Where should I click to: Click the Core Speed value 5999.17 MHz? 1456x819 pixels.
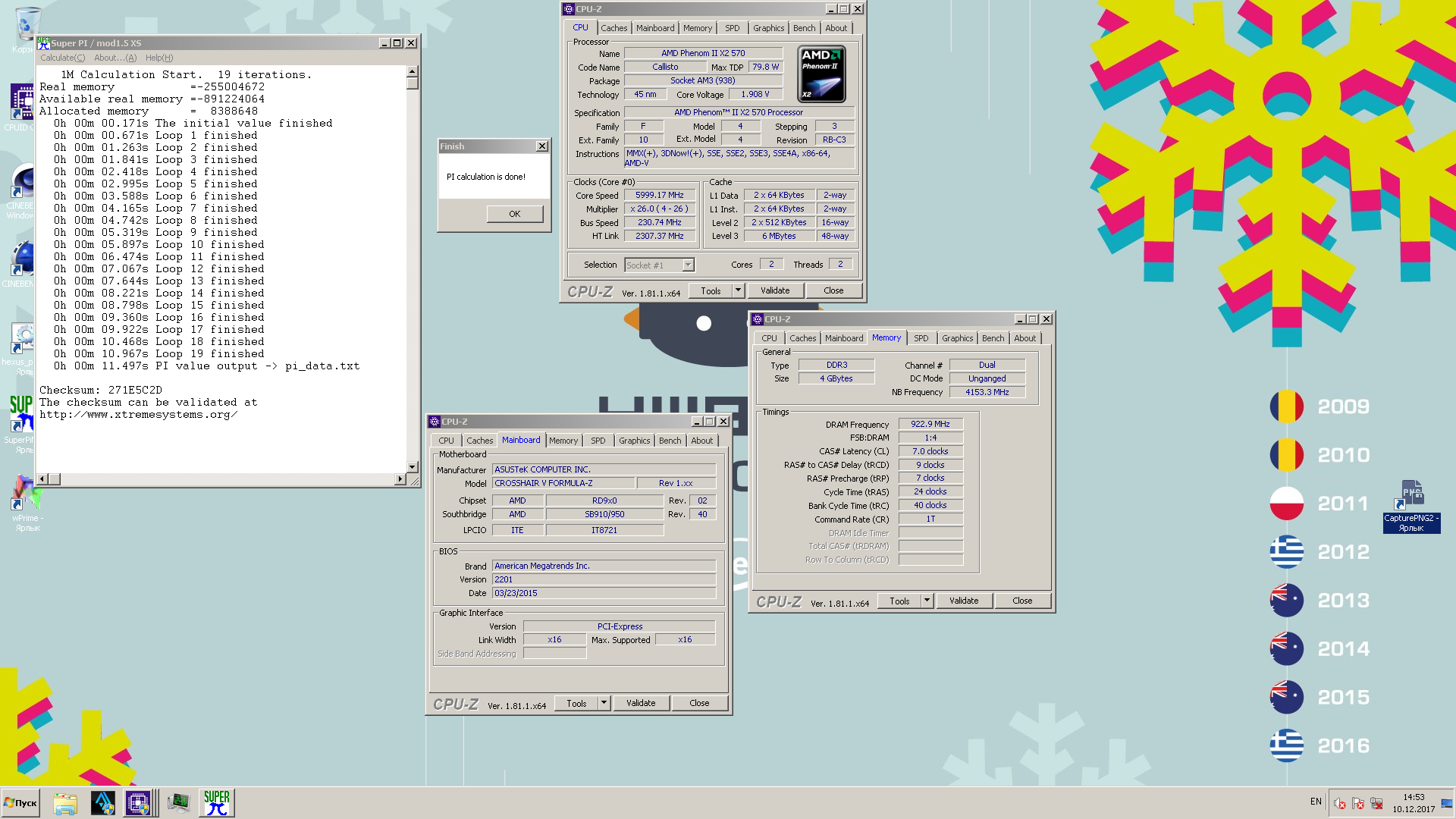tap(660, 195)
